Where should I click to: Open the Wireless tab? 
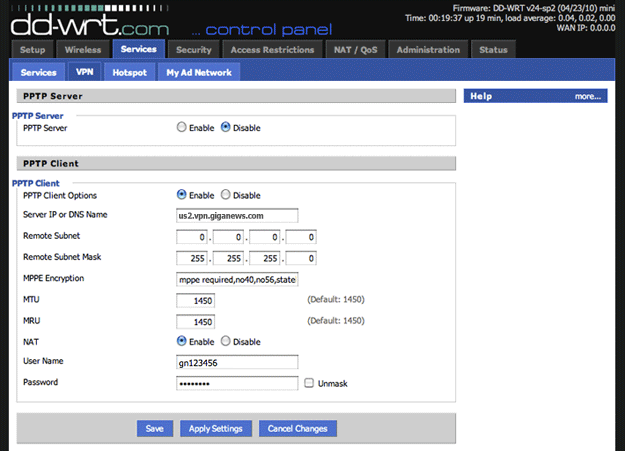tap(83, 49)
